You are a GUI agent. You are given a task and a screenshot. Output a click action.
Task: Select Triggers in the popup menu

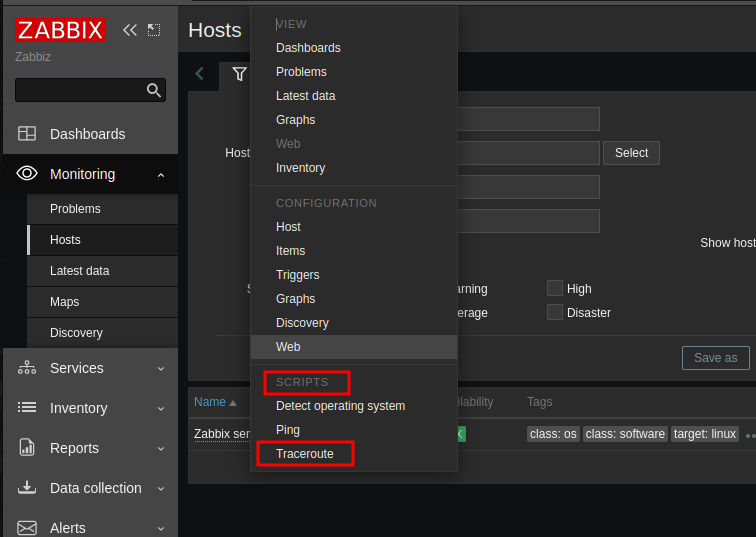point(354,275)
